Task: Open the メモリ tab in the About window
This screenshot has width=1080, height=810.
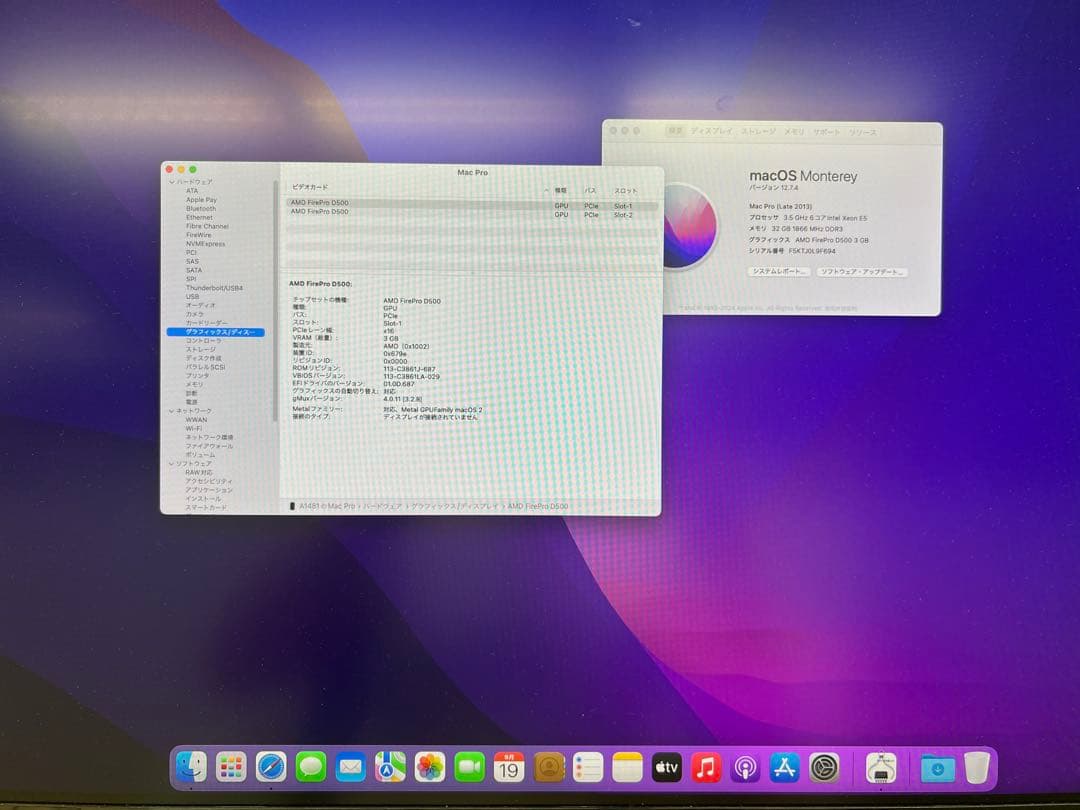Action: (795, 131)
